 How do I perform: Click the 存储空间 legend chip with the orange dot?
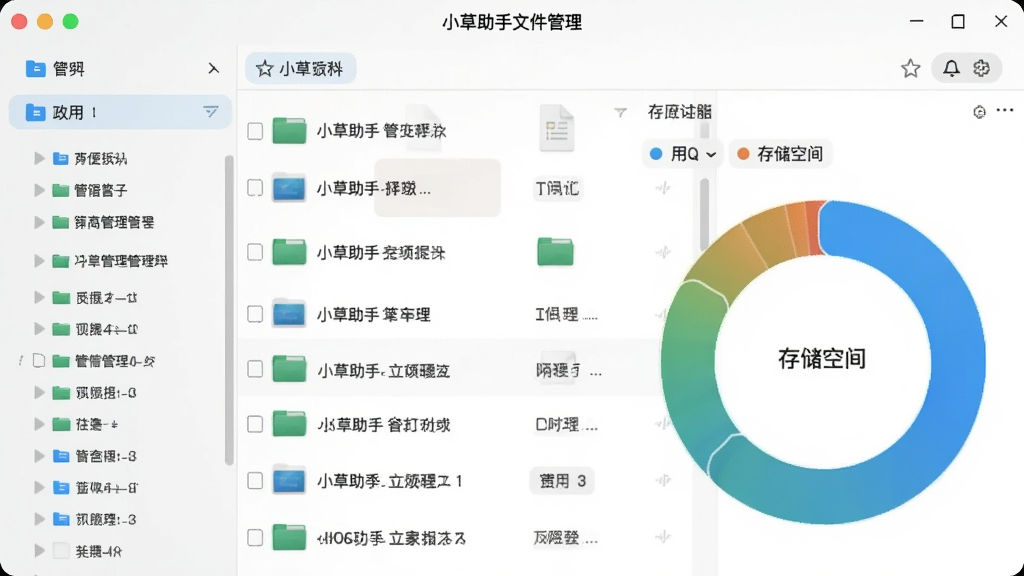[780, 154]
